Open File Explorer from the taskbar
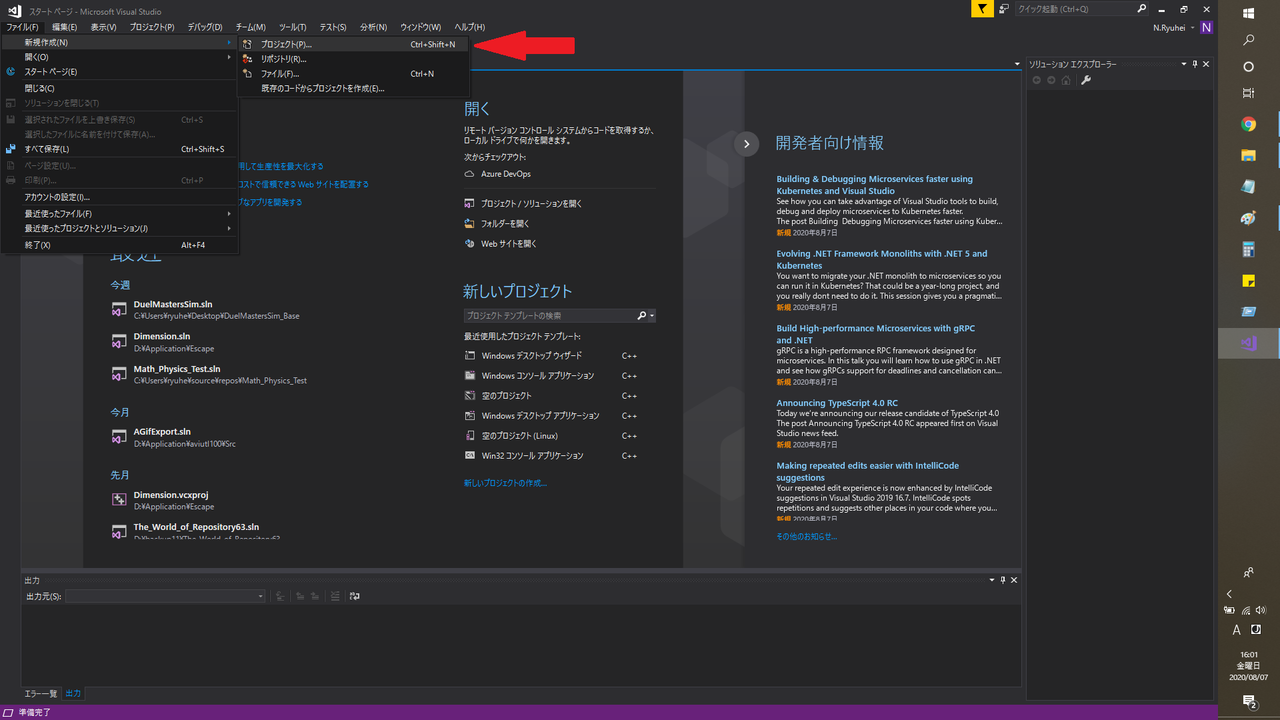The height and width of the screenshot is (720, 1280). coord(1248,156)
